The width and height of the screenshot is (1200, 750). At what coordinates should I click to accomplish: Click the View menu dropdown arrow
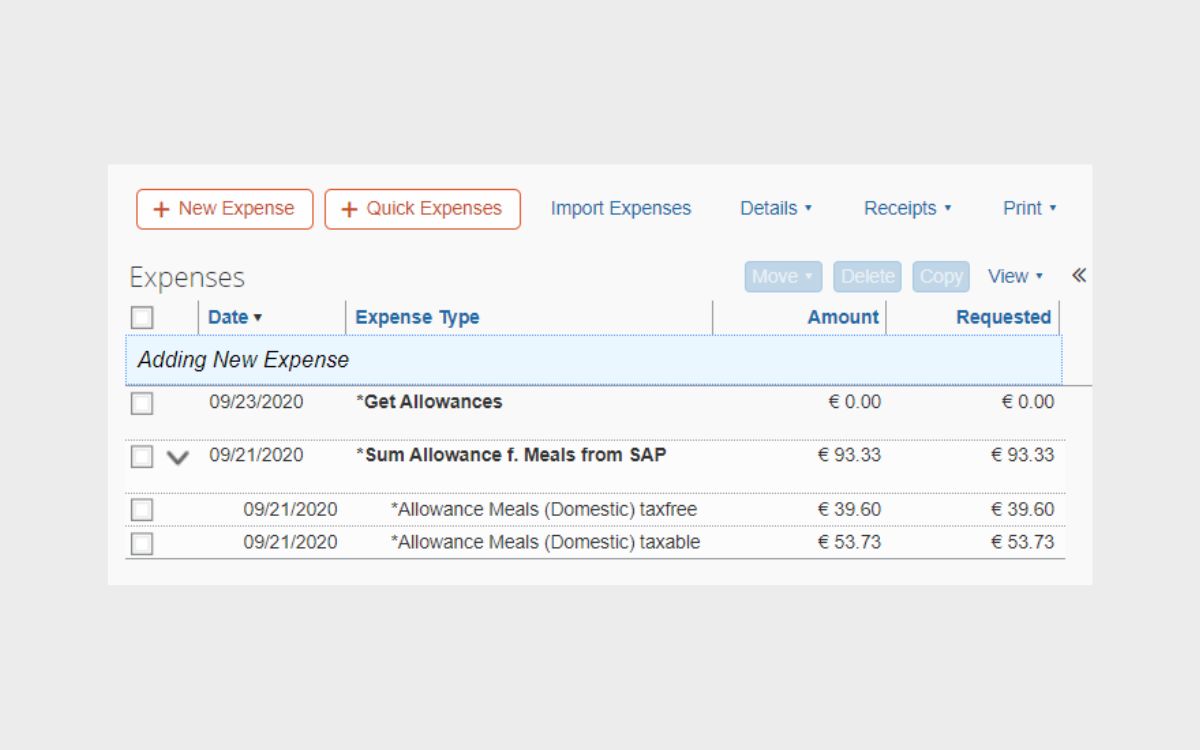coord(1038,276)
